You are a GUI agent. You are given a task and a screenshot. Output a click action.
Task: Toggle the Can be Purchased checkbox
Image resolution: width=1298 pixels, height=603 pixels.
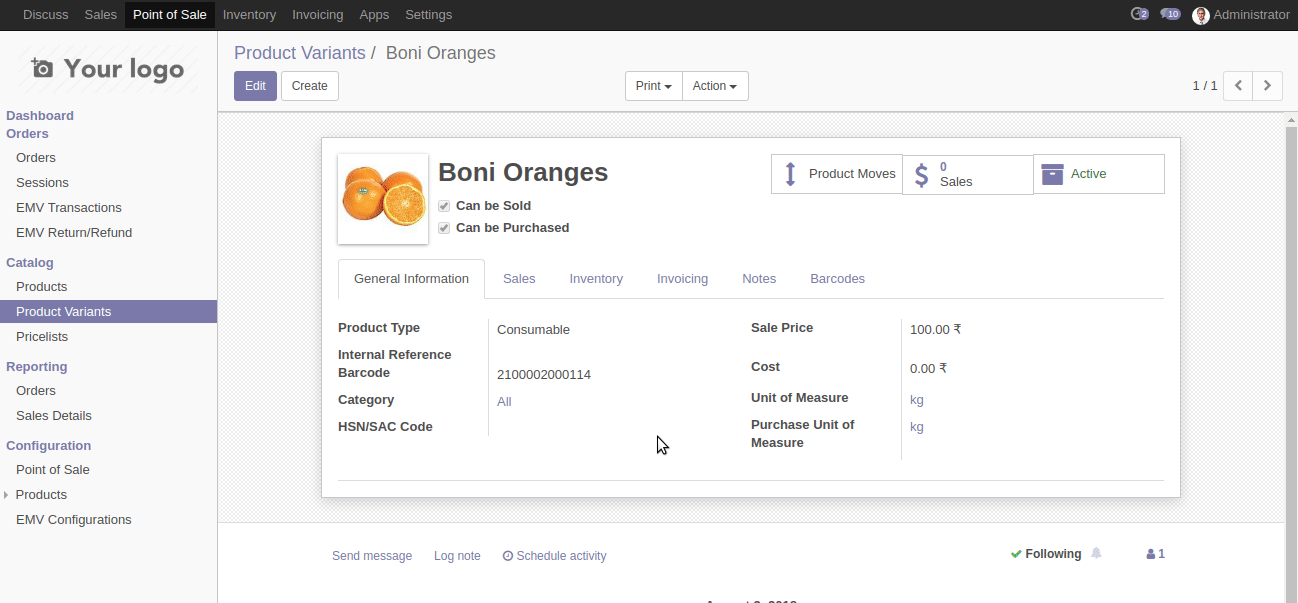pos(444,228)
